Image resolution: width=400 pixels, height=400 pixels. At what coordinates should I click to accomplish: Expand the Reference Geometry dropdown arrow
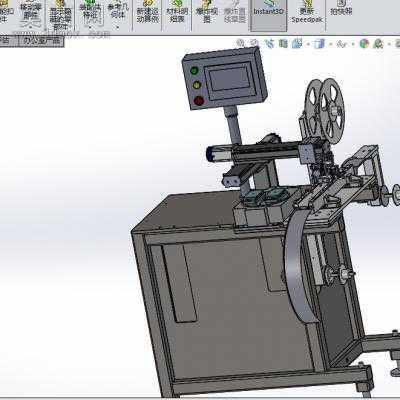117,27
